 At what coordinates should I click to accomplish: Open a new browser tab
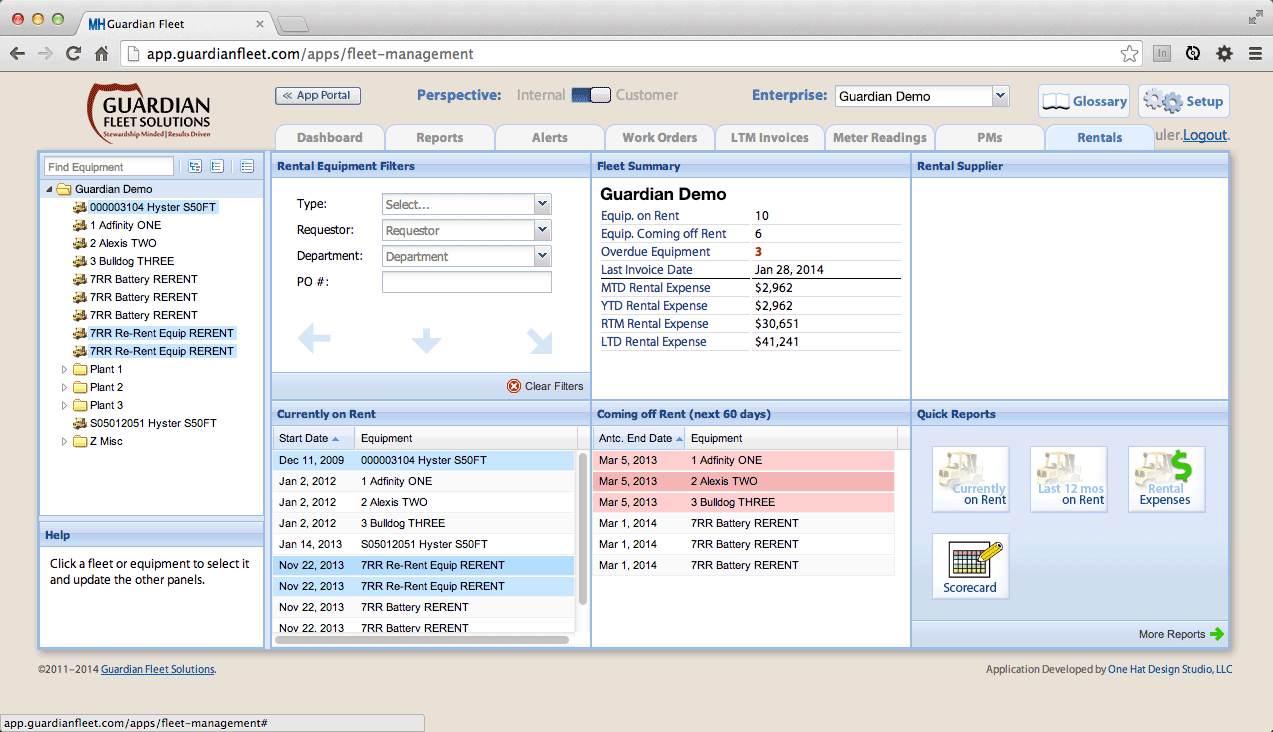tap(291, 23)
